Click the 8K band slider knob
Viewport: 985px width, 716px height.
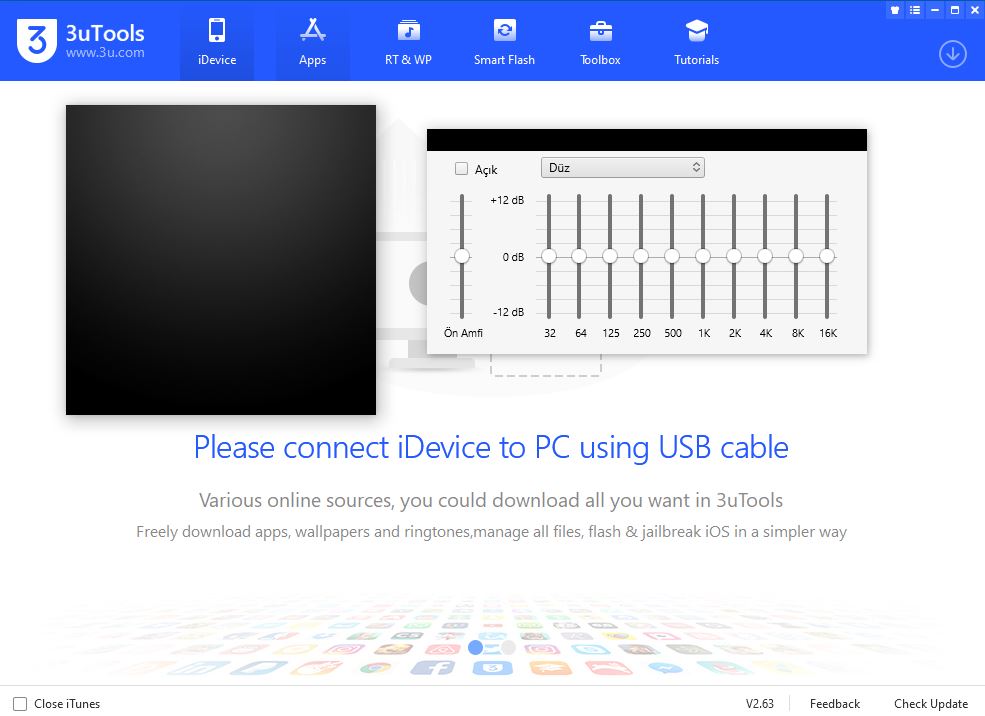[796, 256]
